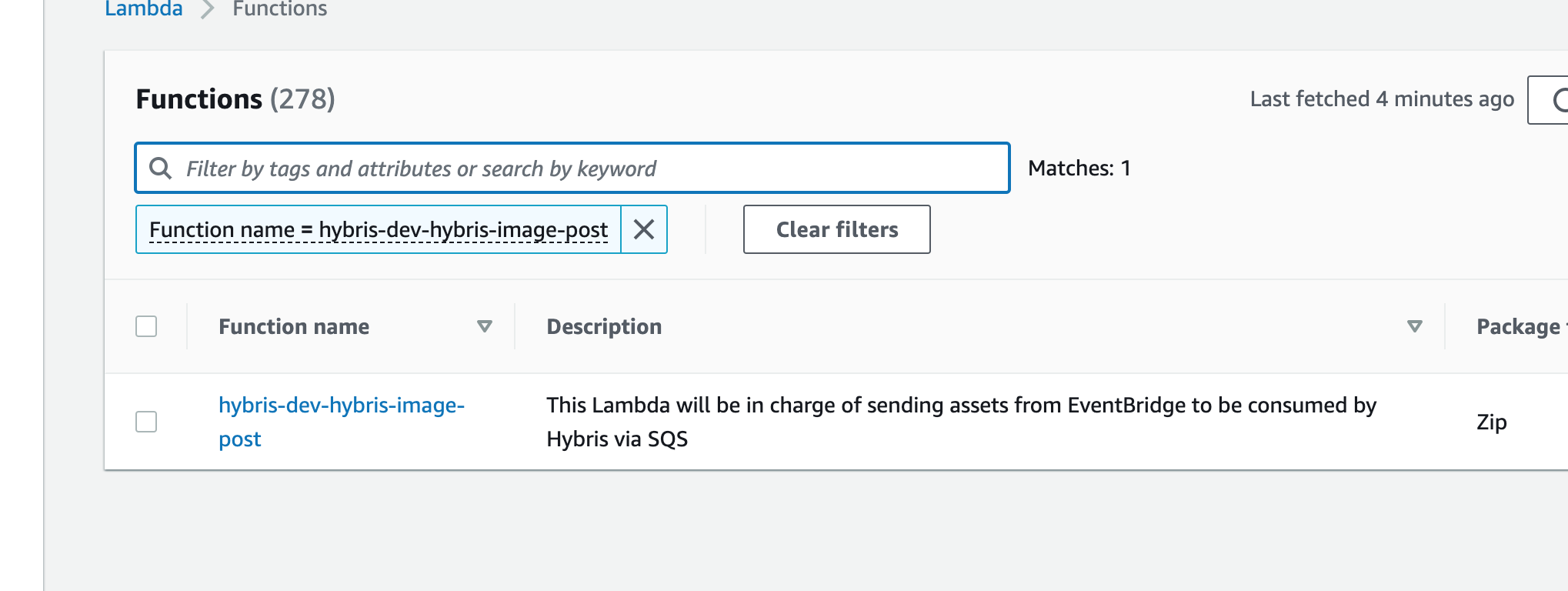1568x591 pixels.
Task: Edit the hybris-dev-hybris-image-post filter token
Action: pos(379,229)
